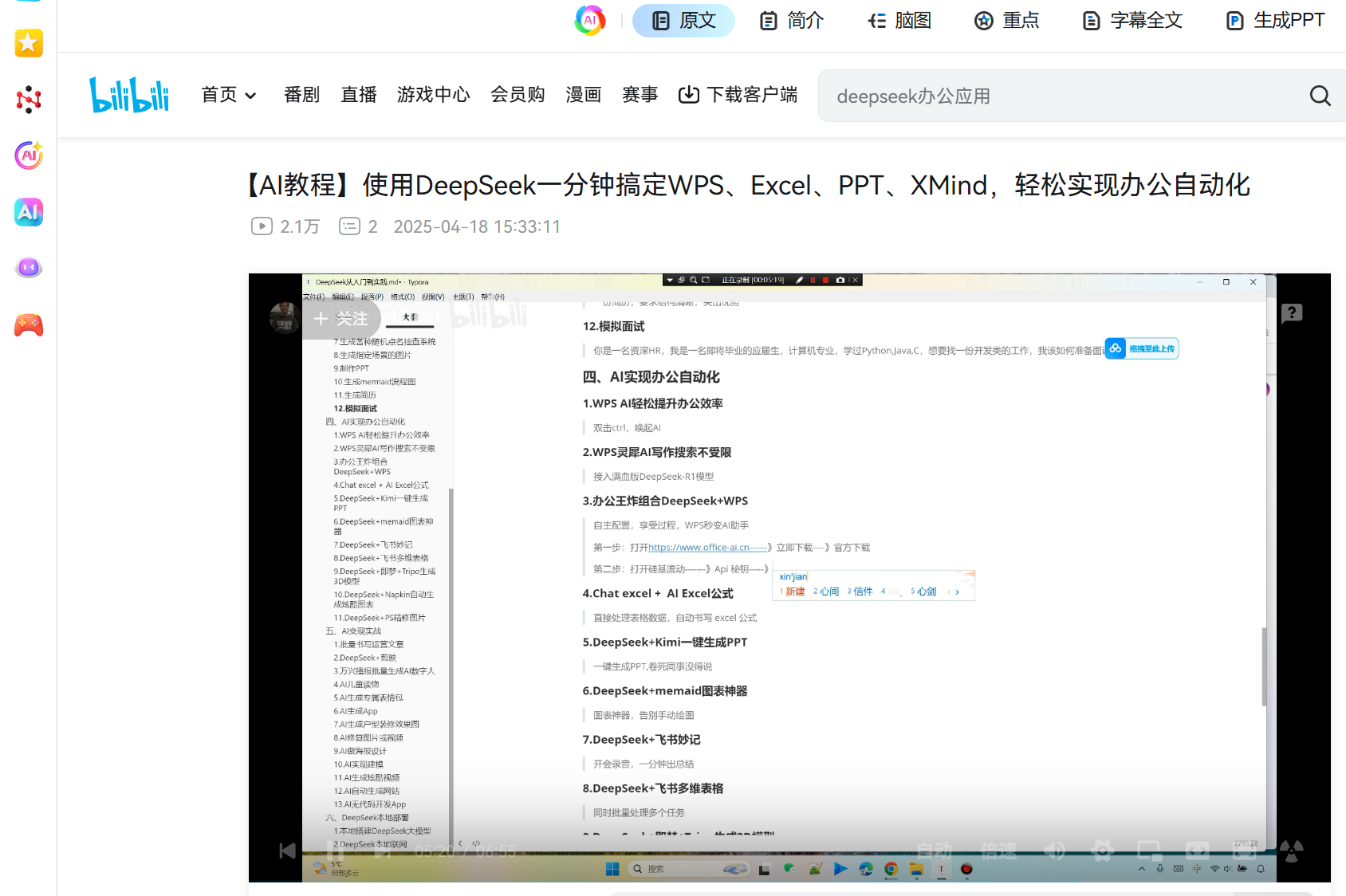Image resolution: width=1346 pixels, height=896 pixels.
Task: Click the 生成PPT tab
Action: (1274, 21)
